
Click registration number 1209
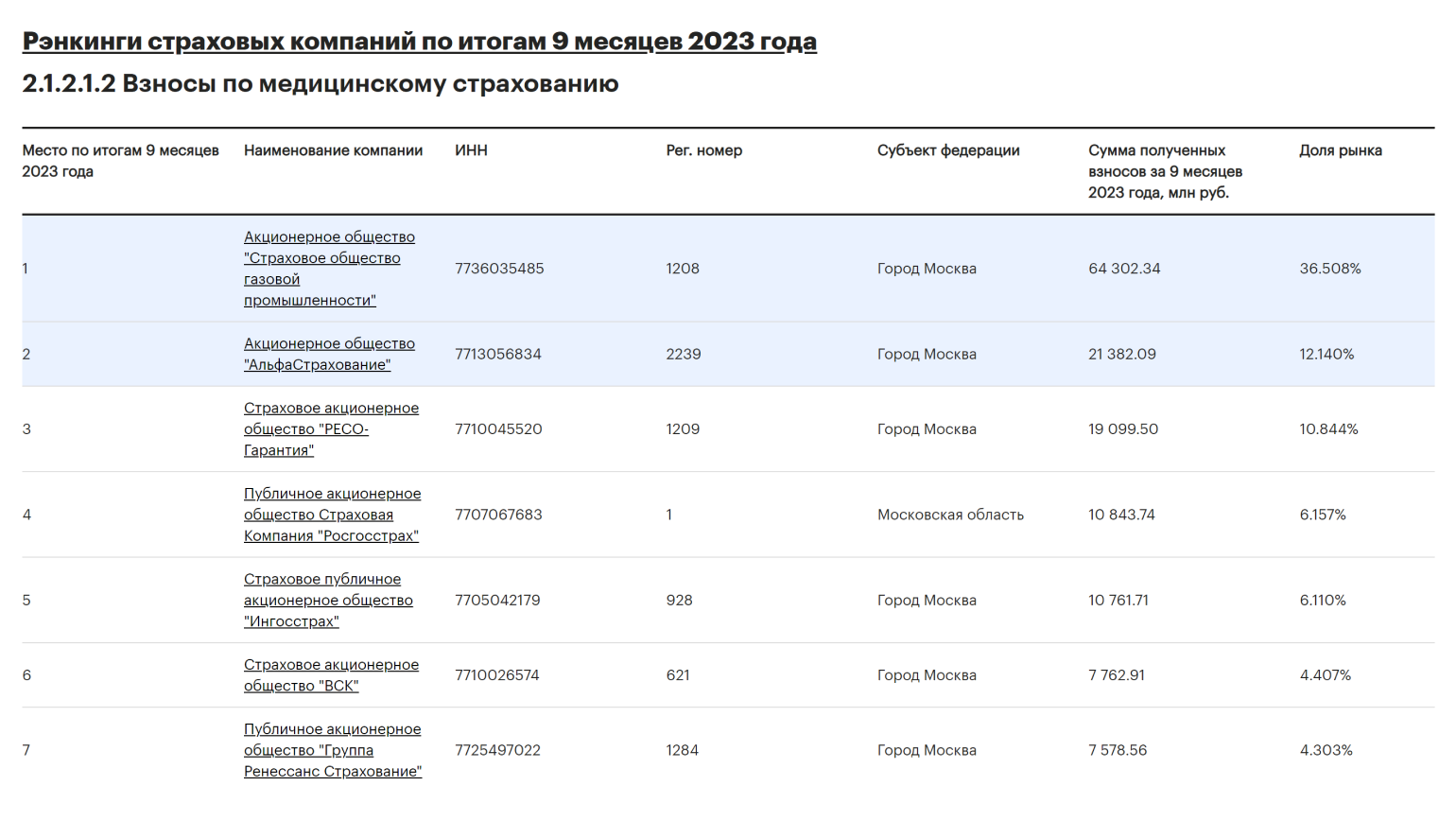coord(683,428)
